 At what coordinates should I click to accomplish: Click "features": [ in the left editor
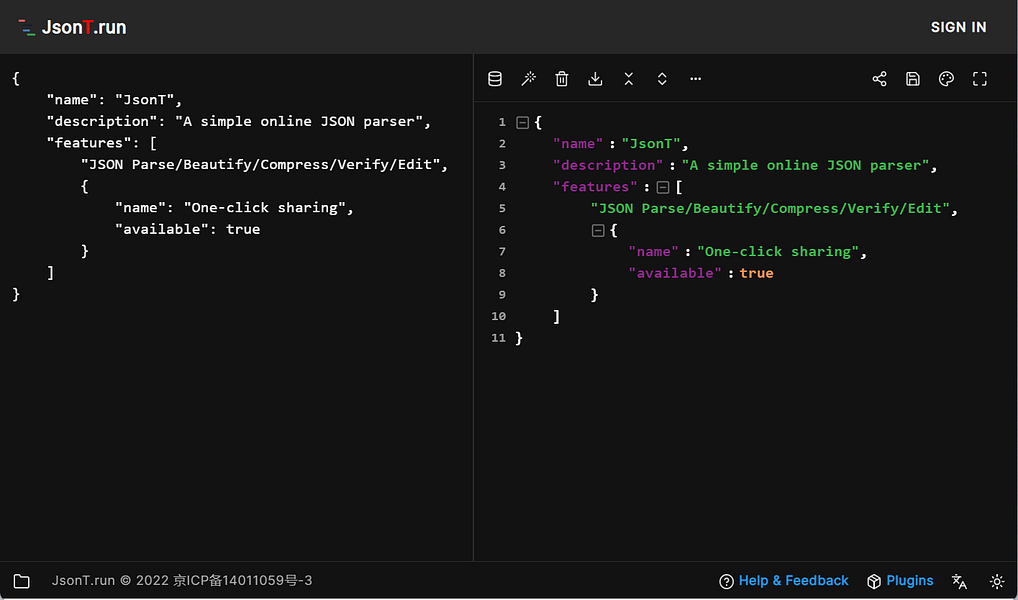point(101,143)
